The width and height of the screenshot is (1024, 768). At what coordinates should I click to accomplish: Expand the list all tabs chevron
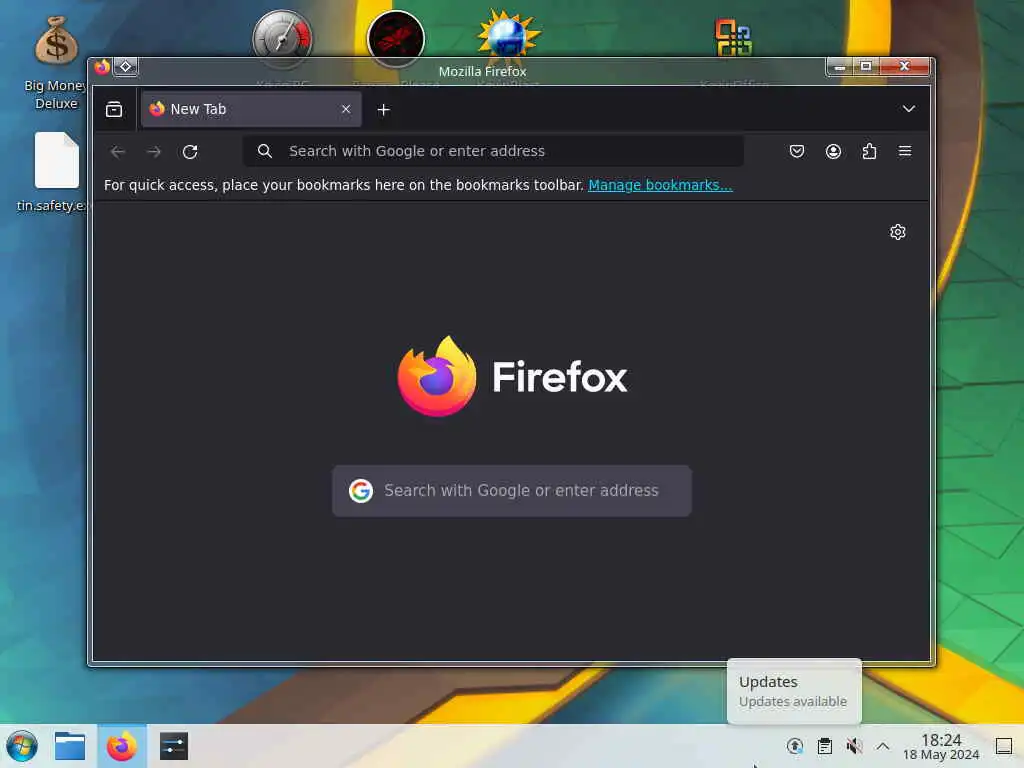(908, 109)
